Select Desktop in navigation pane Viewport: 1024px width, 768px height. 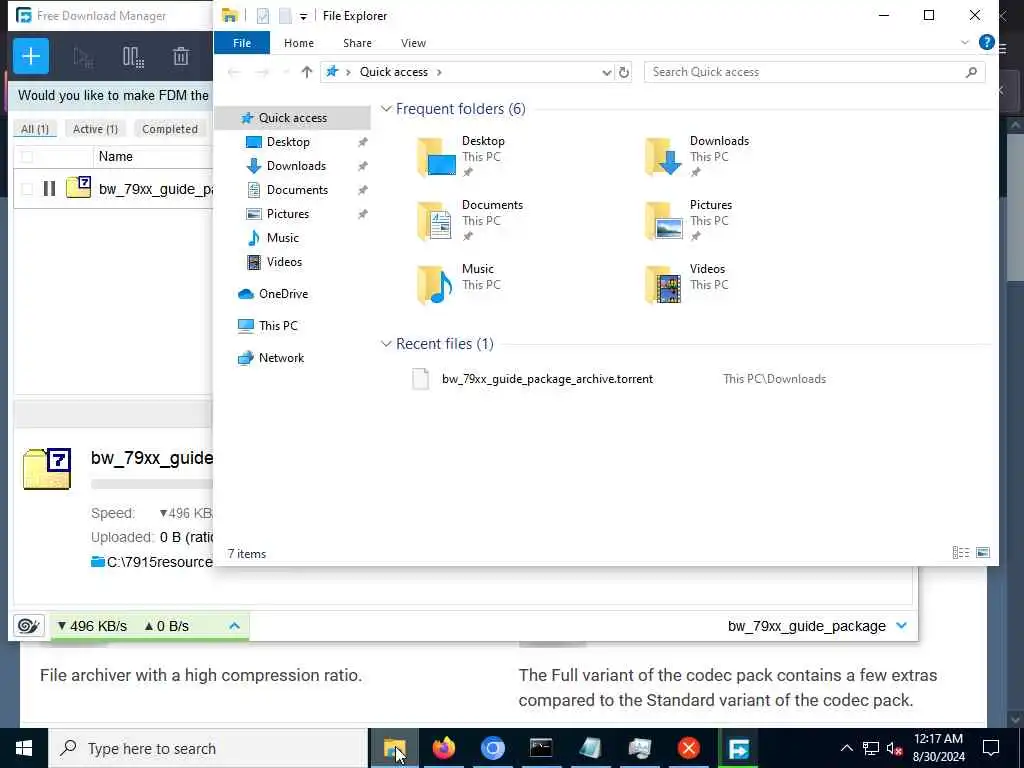[x=288, y=142]
